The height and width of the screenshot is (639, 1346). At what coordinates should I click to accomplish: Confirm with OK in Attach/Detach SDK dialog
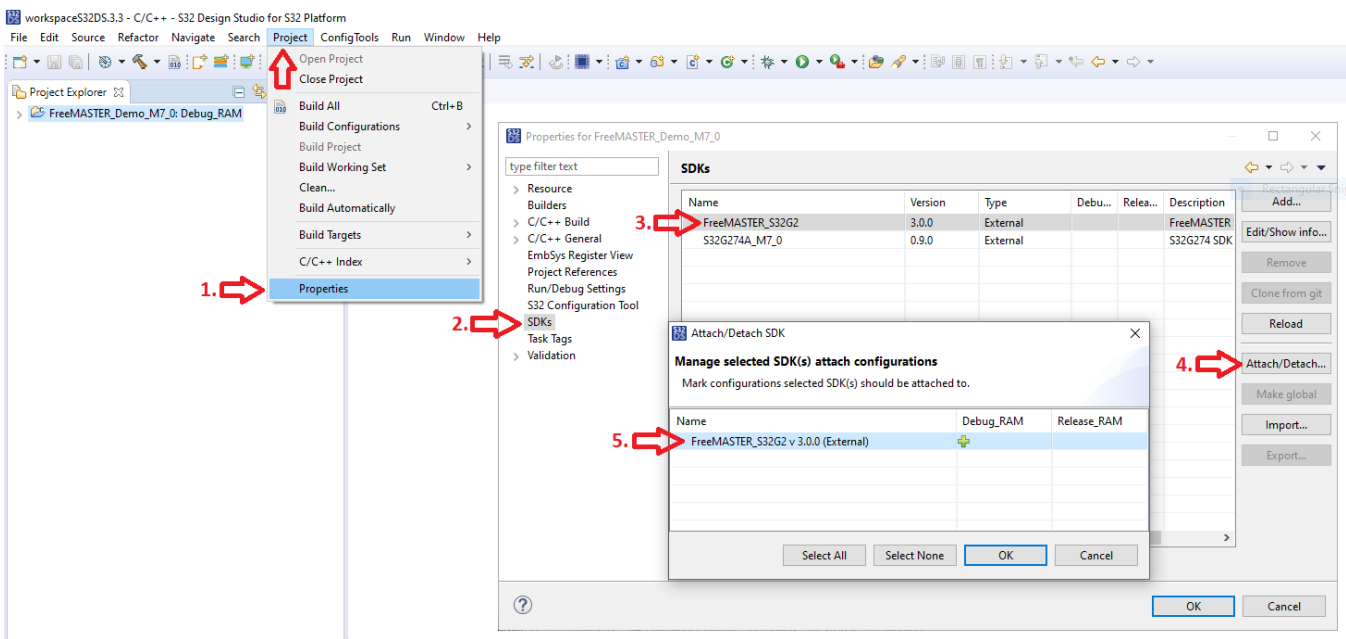1005,554
